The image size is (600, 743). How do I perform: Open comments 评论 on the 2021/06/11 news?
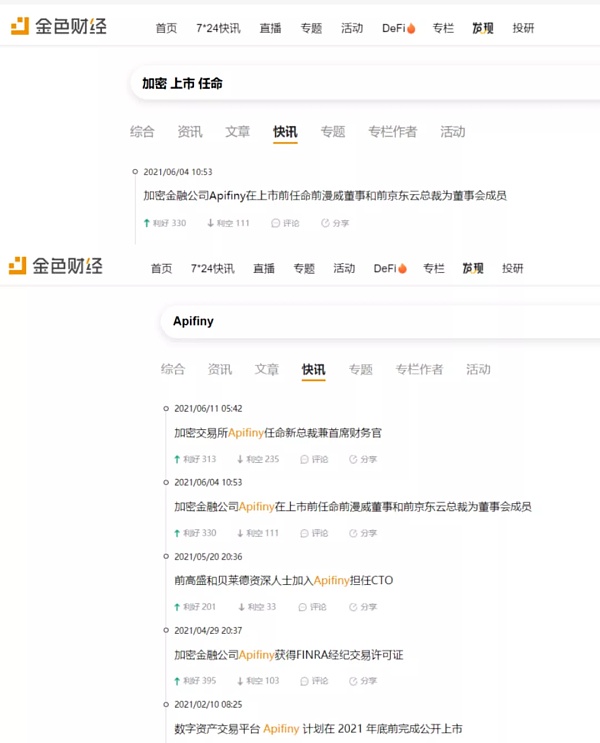coord(313,459)
